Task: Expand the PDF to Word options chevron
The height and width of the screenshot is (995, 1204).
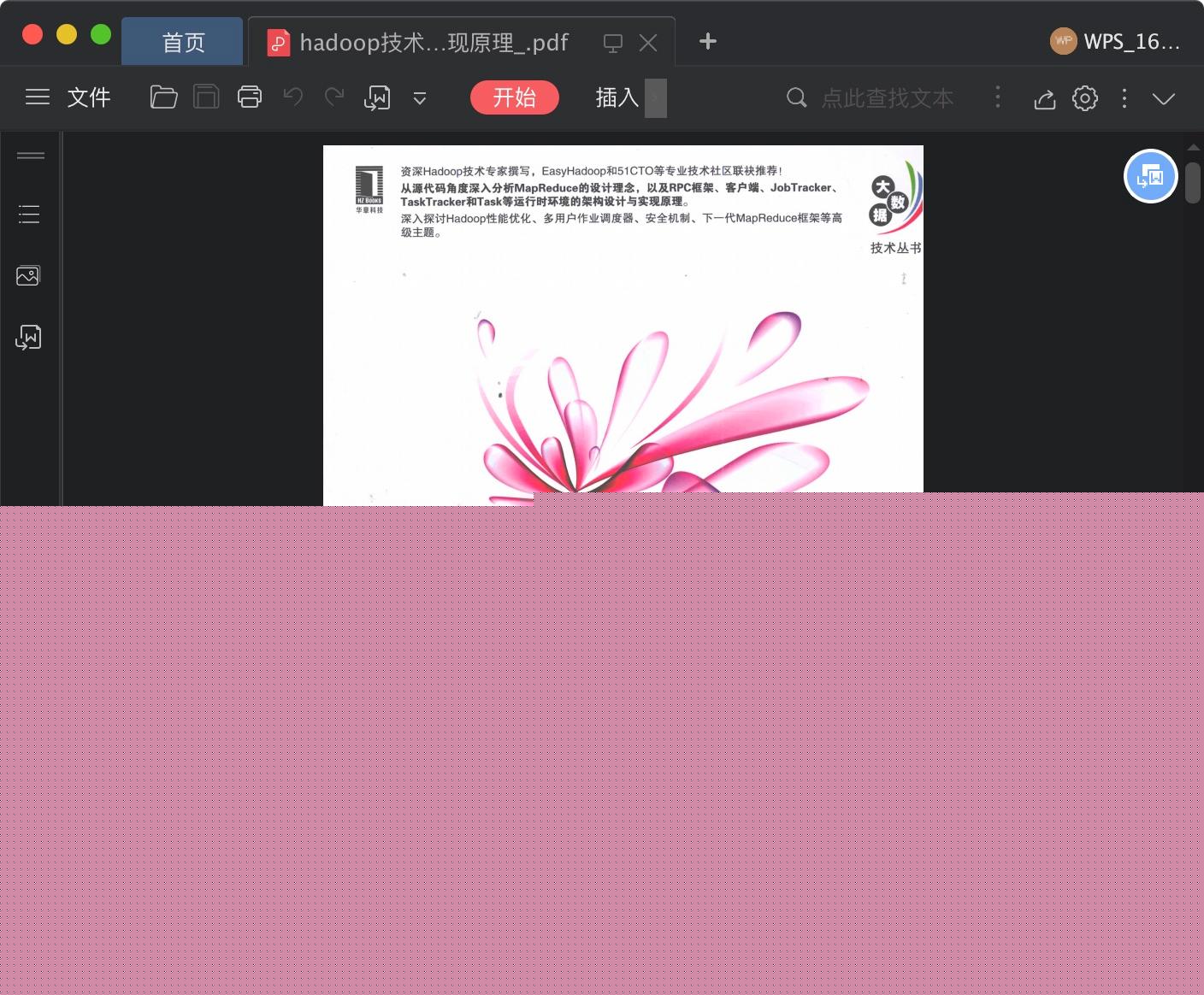Action: (x=419, y=98)
